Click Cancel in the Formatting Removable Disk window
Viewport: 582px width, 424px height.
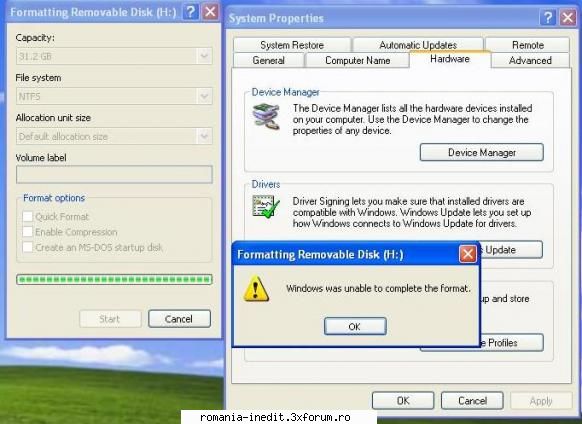pos(179,319)
